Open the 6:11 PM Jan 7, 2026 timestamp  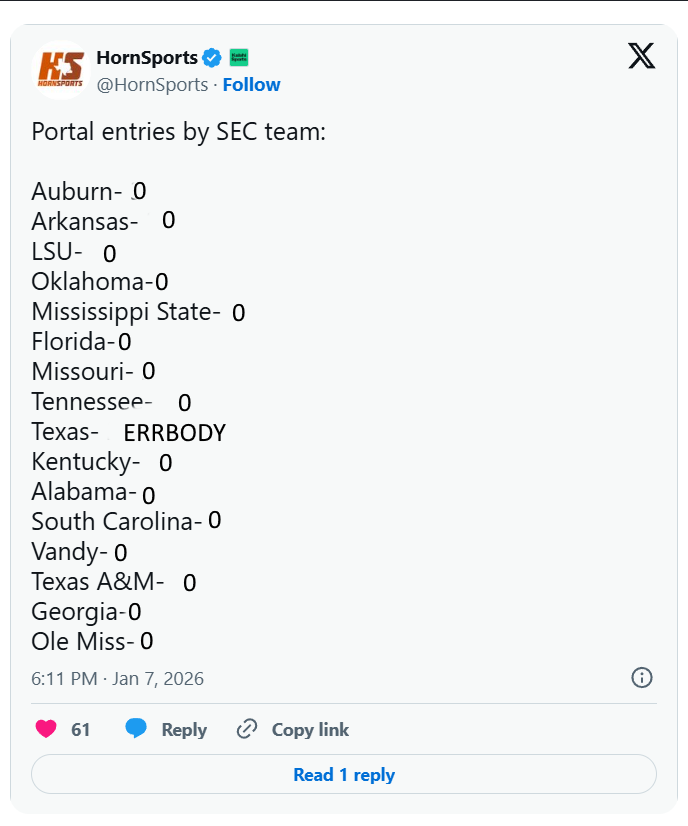[x=118, y=679]
